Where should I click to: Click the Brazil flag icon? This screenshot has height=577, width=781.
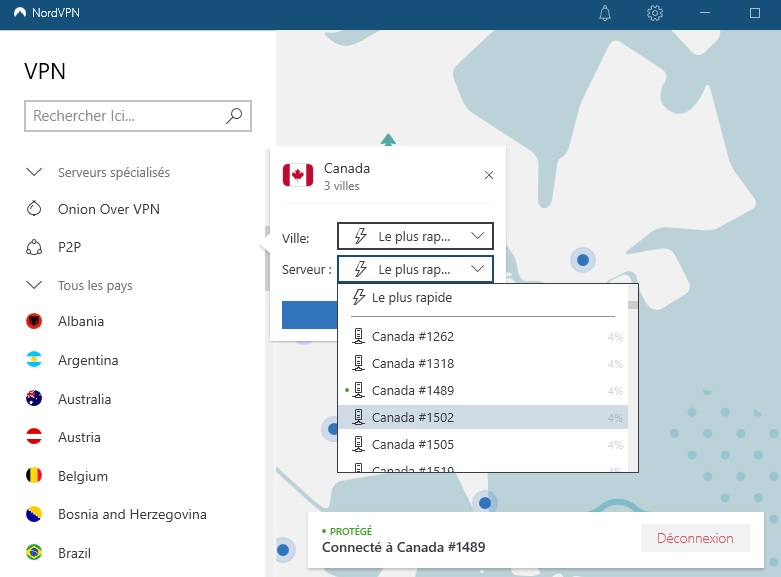click(34, 552)
